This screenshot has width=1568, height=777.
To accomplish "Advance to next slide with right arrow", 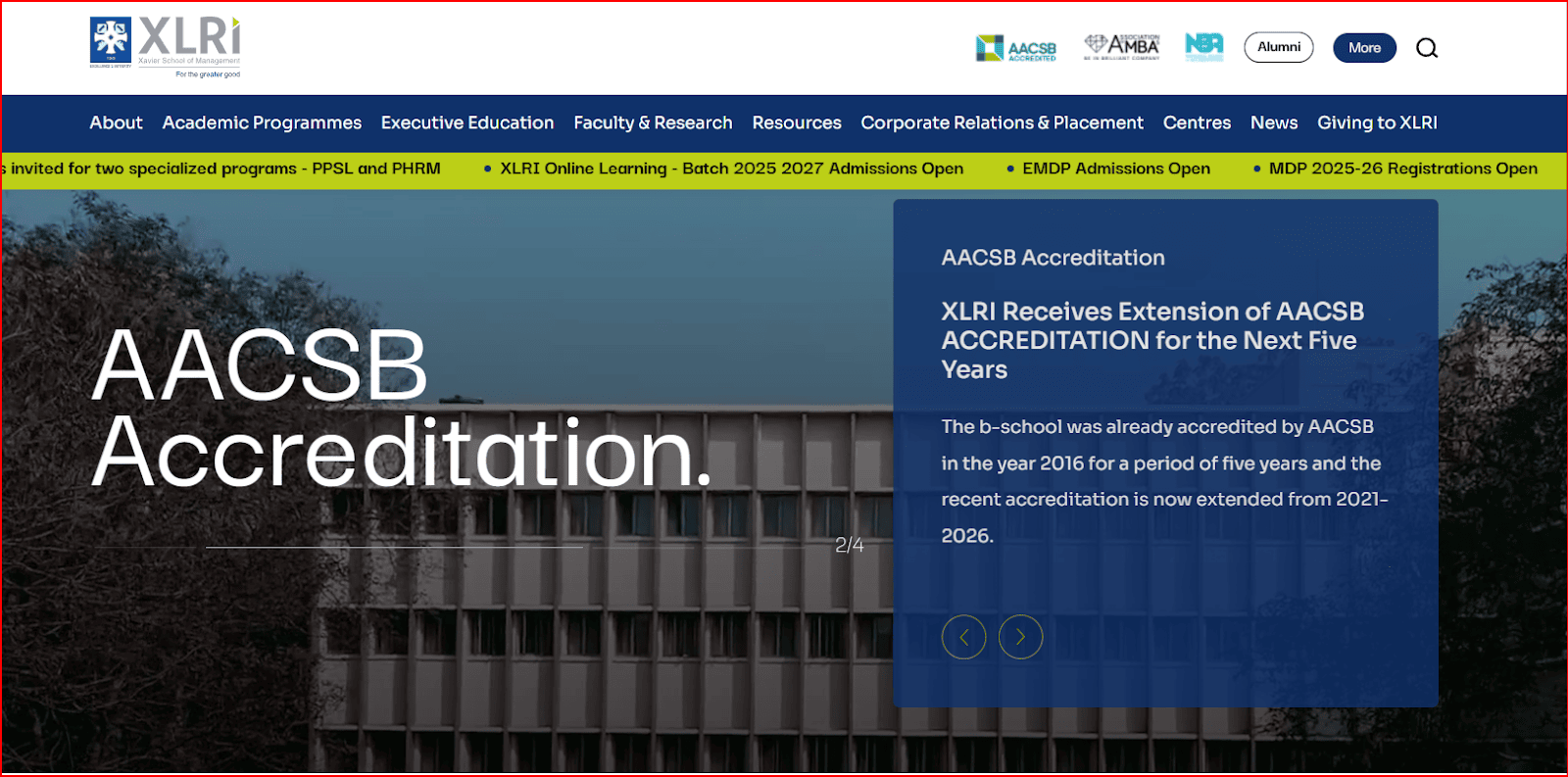I will coord(1020,637).
